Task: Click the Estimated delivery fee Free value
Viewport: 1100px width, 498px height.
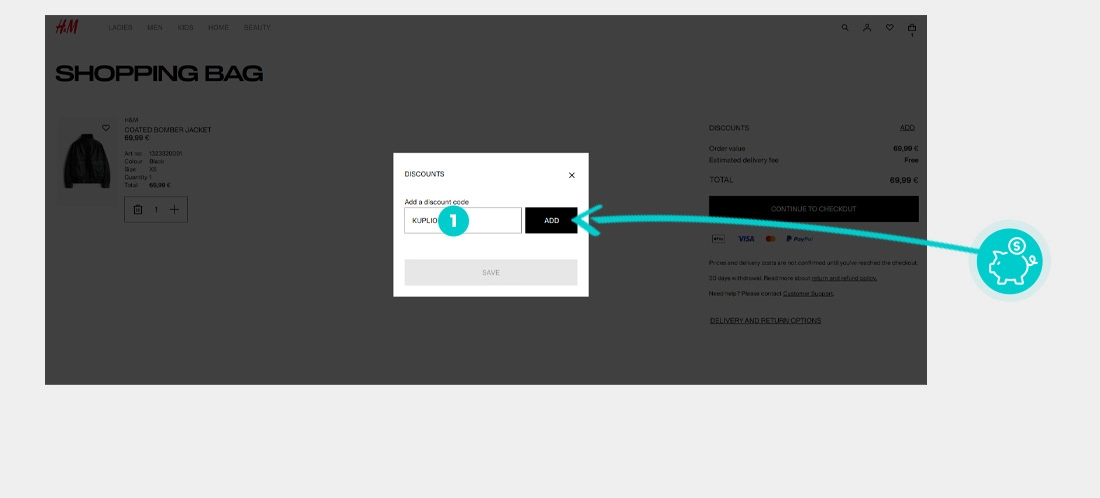Action: tap(911, 160)
